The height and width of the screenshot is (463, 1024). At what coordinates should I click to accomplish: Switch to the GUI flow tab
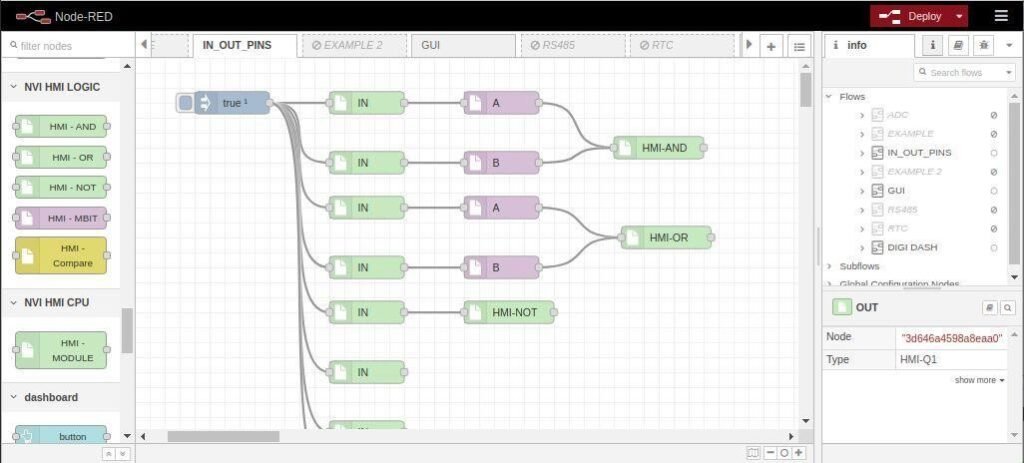(x=431, y=46)
